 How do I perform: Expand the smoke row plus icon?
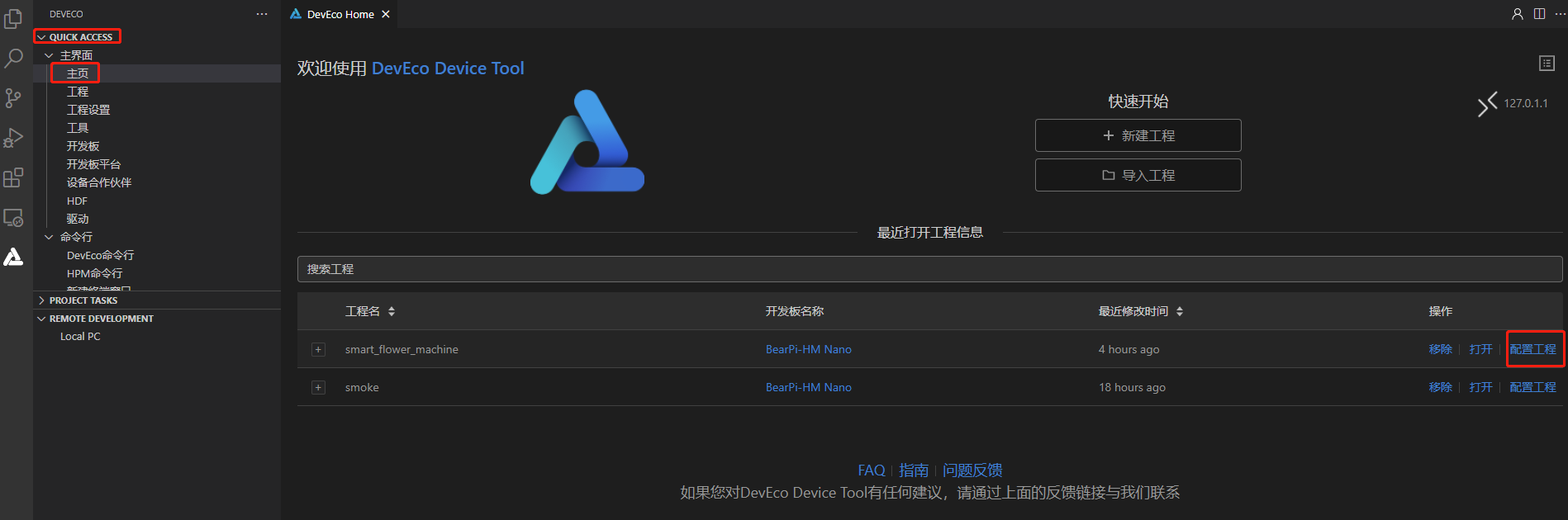(318, 387)
